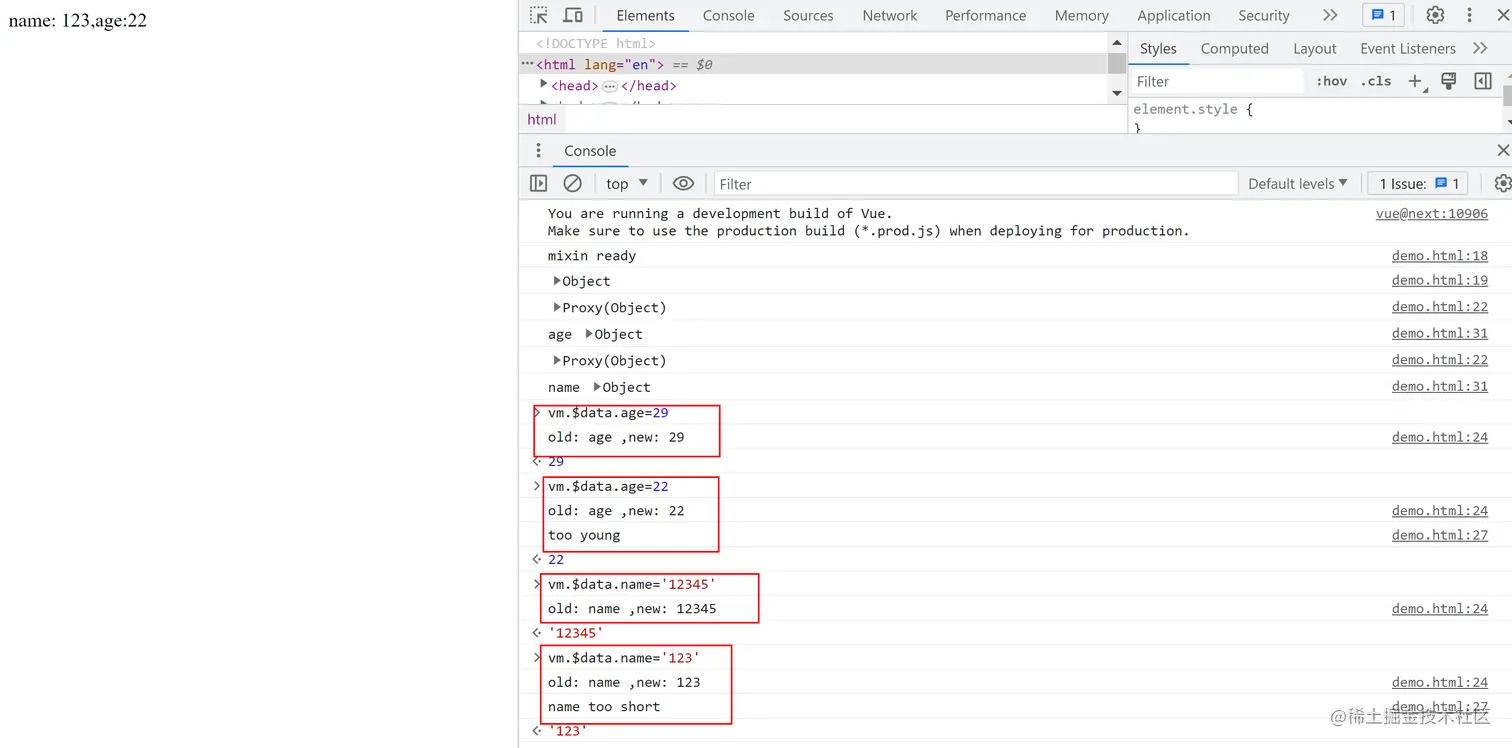
Task: Expand the Object next to age
Action: pos(589,333)
